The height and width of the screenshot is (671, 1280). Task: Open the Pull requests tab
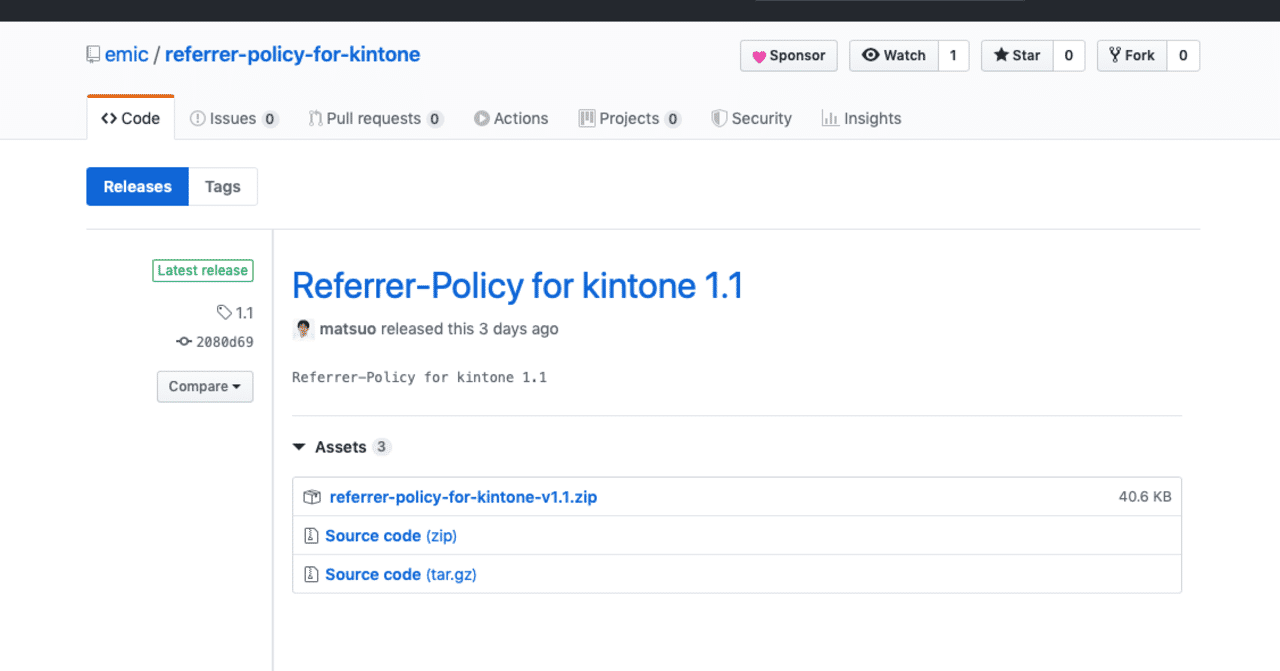[x=375, y=118]
